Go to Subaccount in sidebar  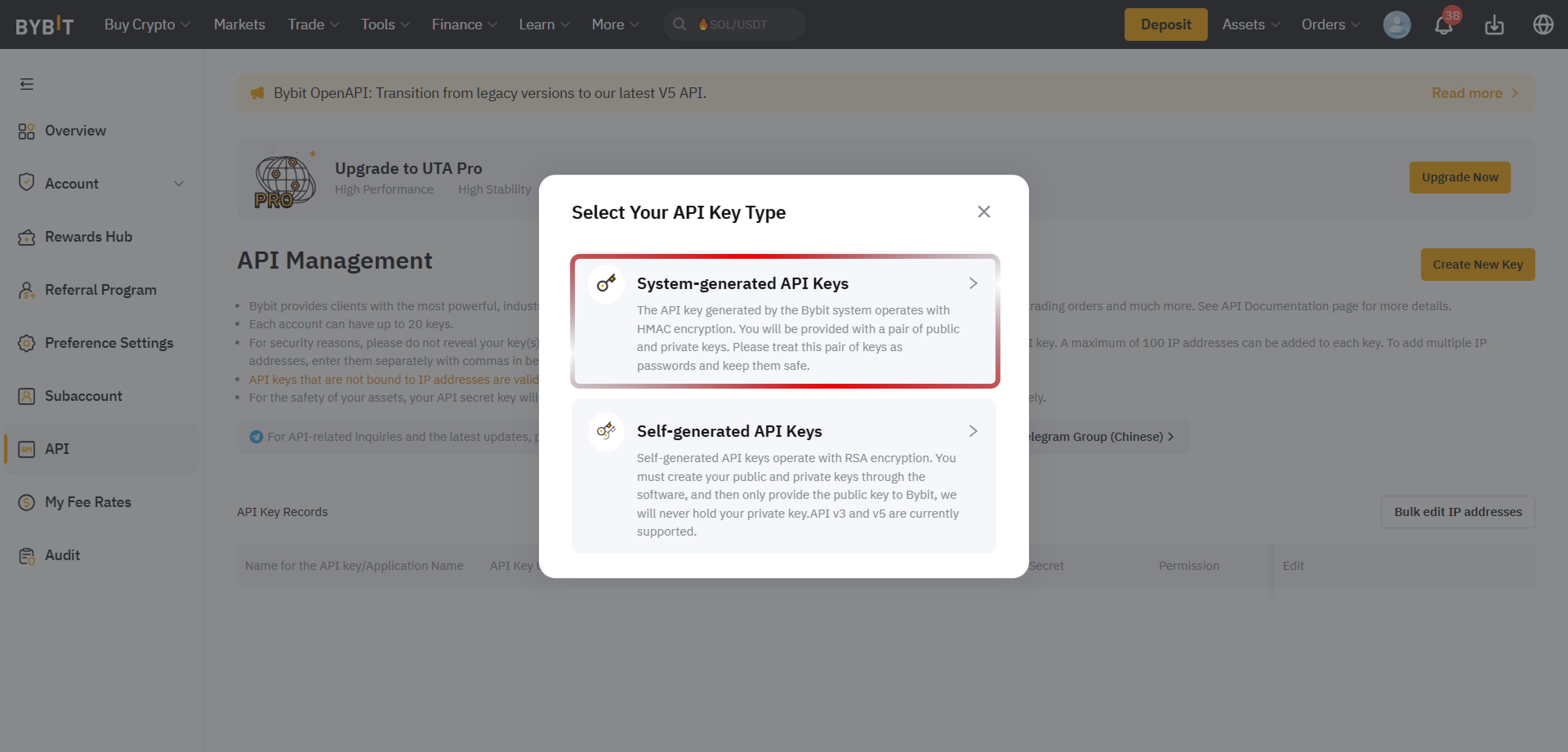83,396
